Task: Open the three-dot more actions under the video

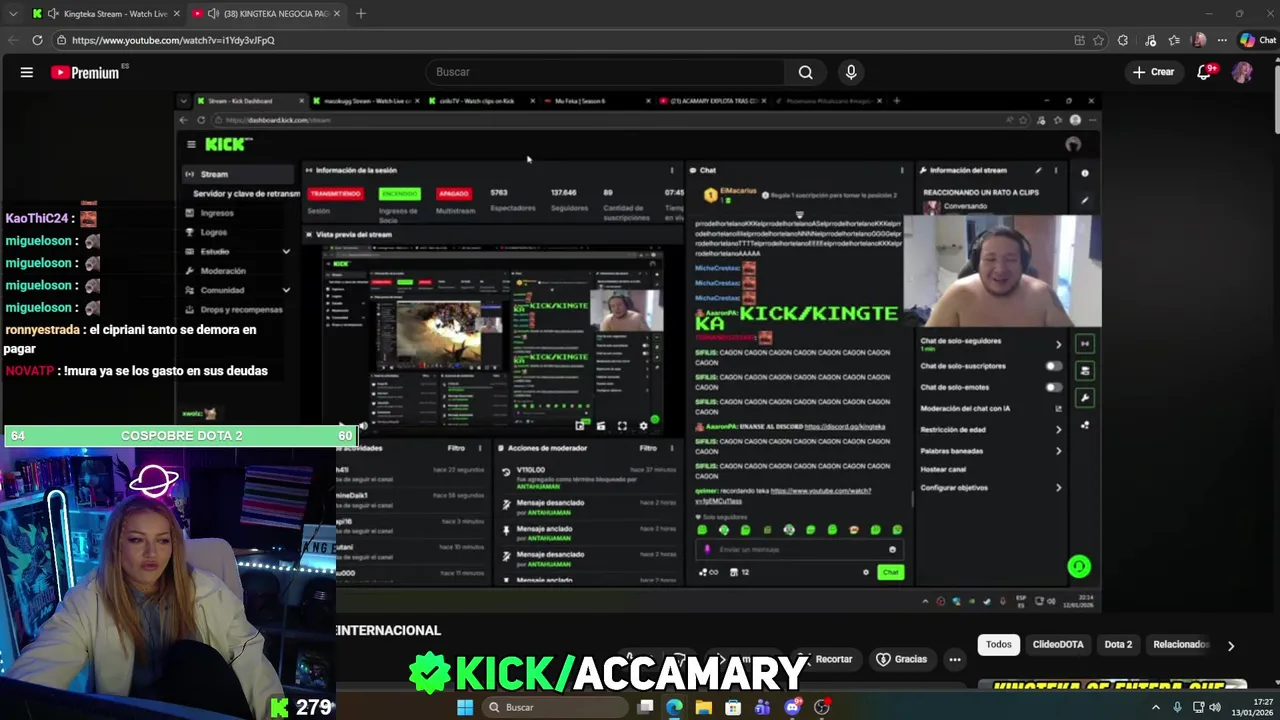Action: click(955, 659)
